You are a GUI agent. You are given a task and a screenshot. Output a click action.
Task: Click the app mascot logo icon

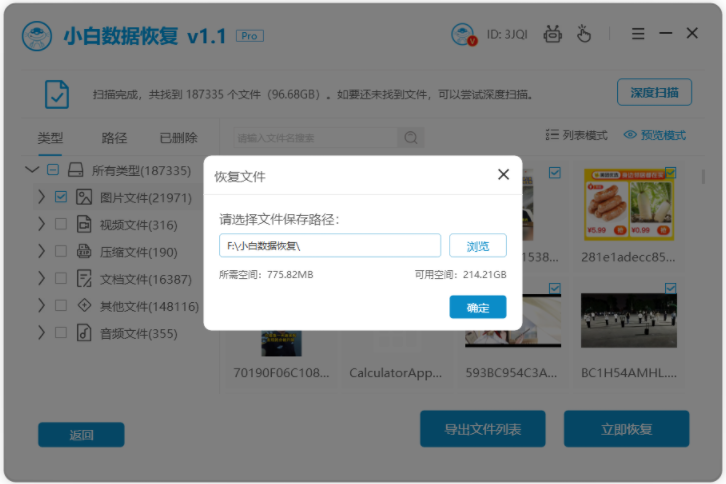click(x=37, y=36)
